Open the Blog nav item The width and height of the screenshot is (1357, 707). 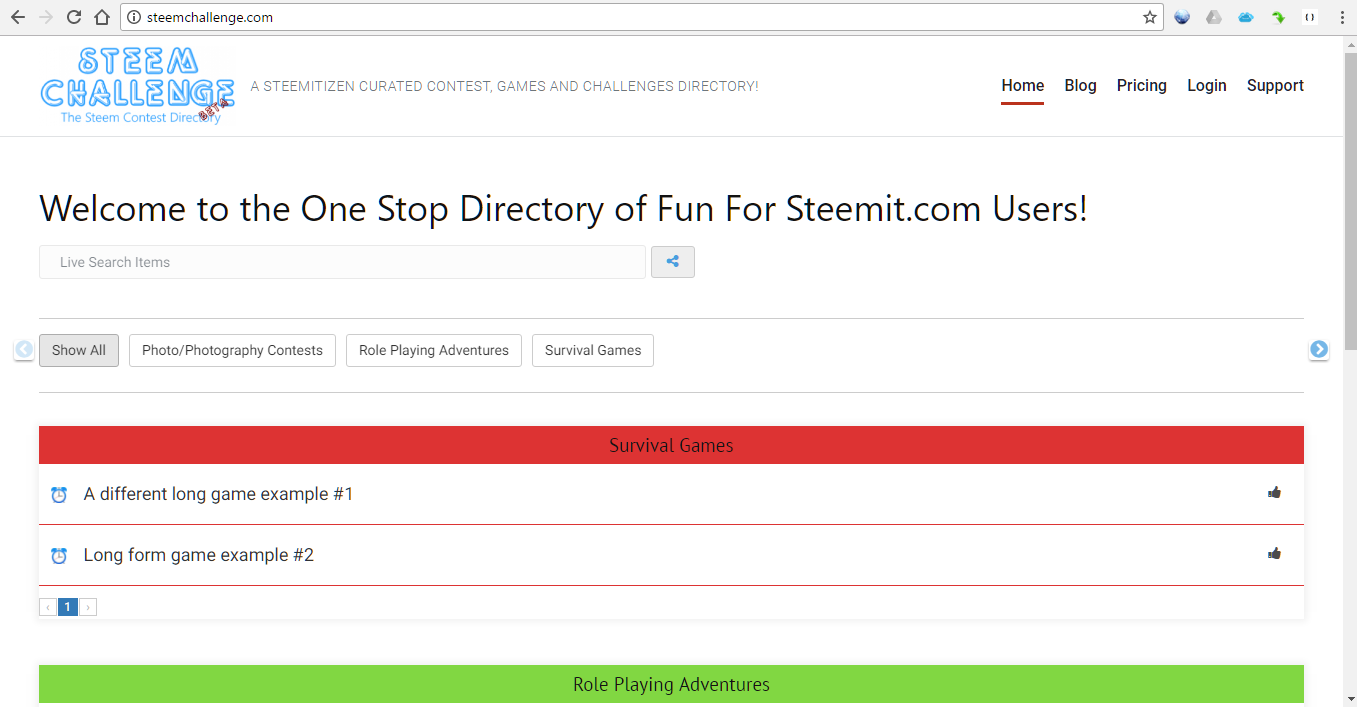point(1080,86)
